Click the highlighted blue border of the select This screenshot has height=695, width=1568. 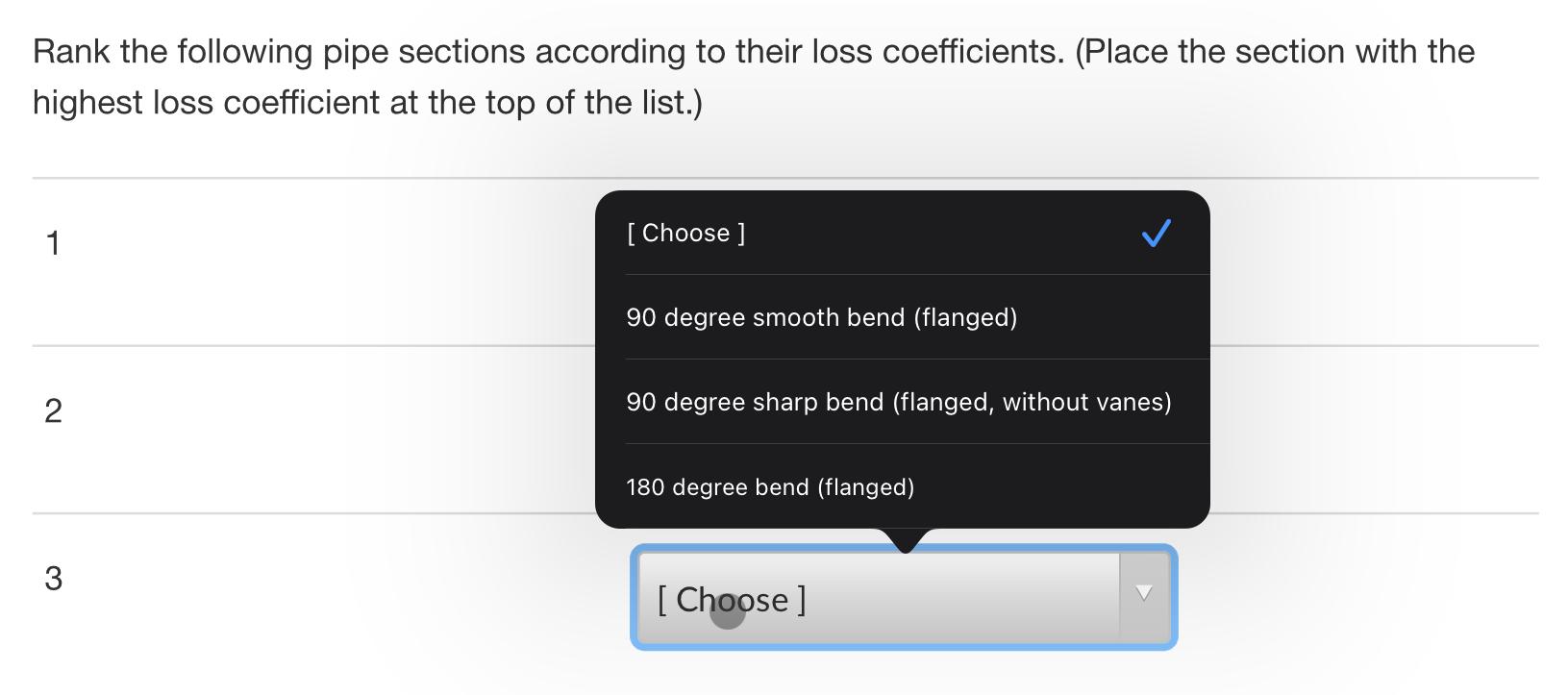pos(636,596)
